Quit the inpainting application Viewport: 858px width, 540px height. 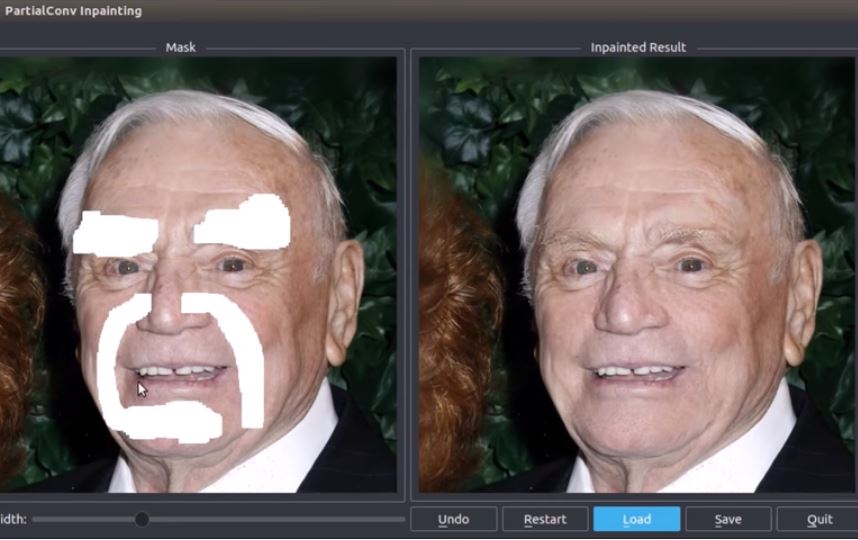point(818,519)
